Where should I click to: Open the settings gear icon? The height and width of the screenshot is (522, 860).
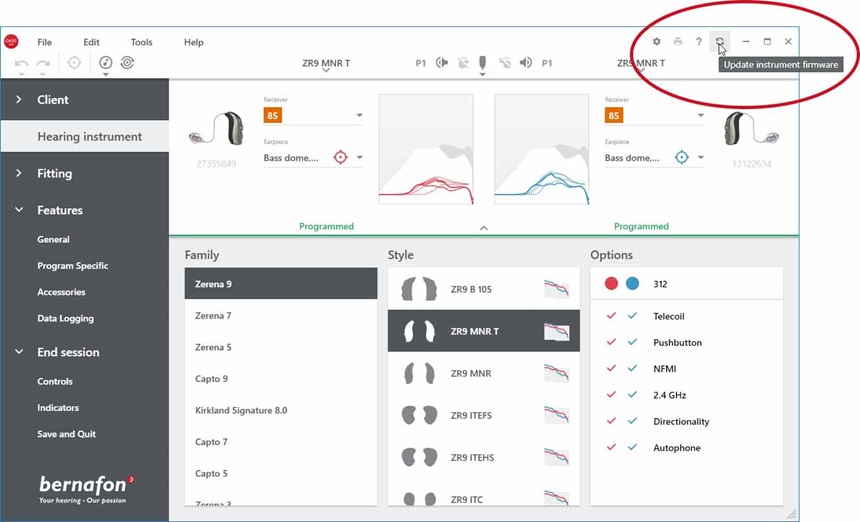[657, 42]
